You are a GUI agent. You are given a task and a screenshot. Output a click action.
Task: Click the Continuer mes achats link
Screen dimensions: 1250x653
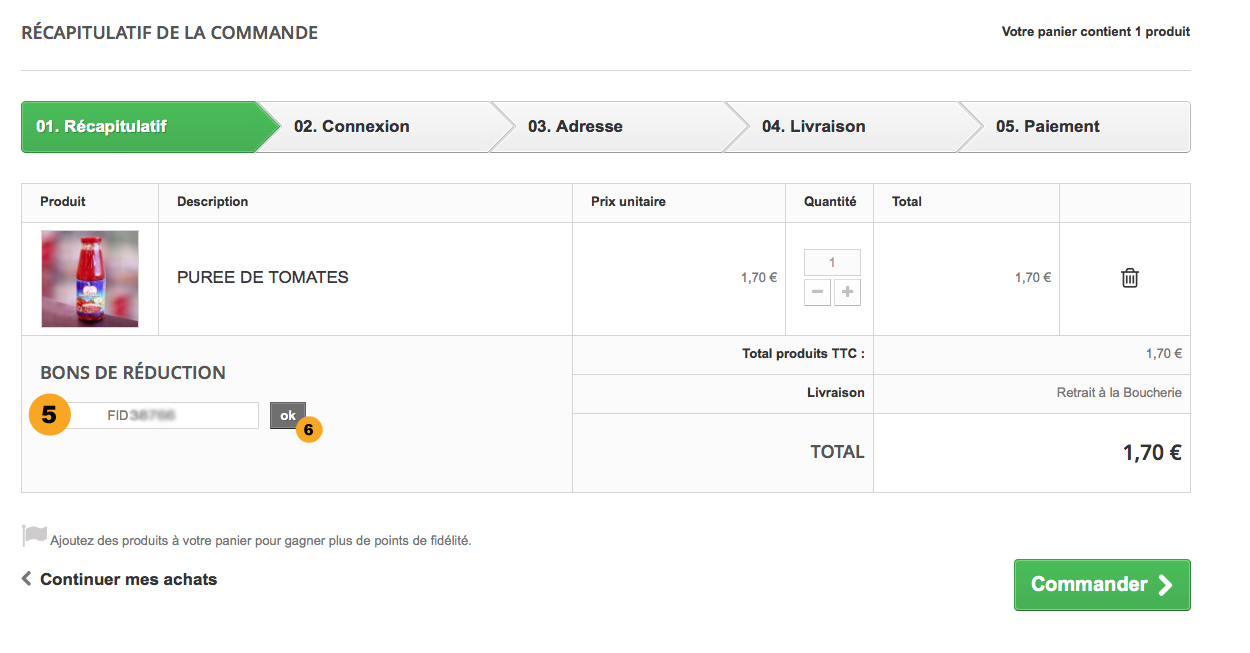click(128, 579)
